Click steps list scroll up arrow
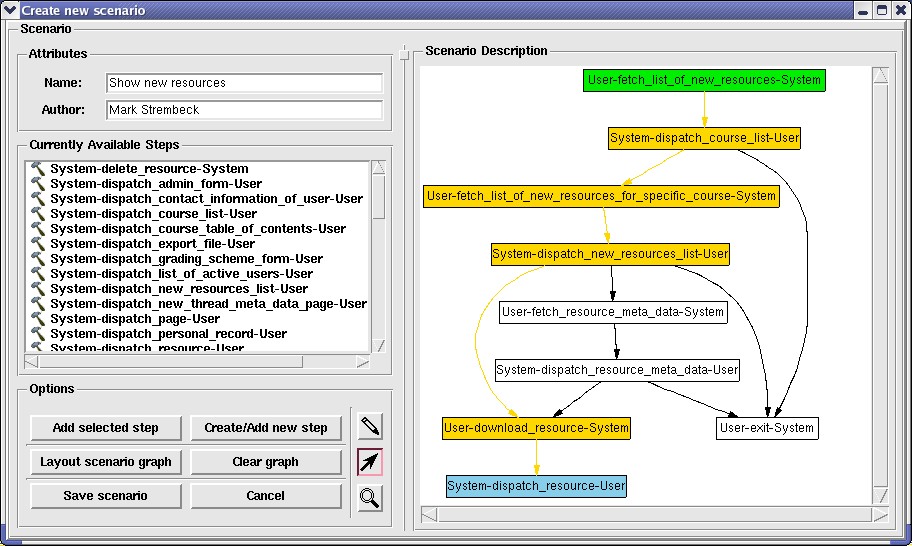This screenshot has width=912, height=546. pos(379,168)
